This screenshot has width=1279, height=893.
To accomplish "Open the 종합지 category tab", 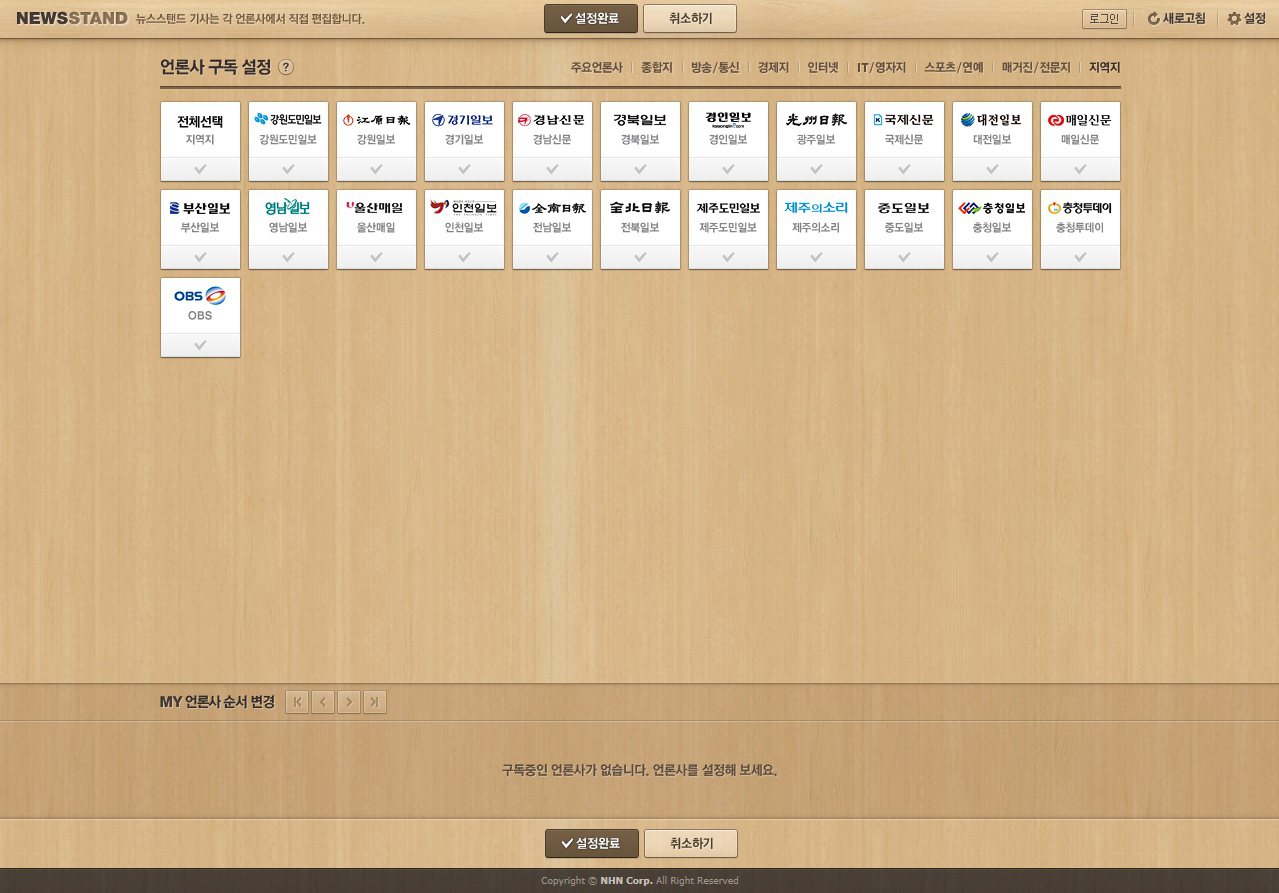I will pos(656,68).
